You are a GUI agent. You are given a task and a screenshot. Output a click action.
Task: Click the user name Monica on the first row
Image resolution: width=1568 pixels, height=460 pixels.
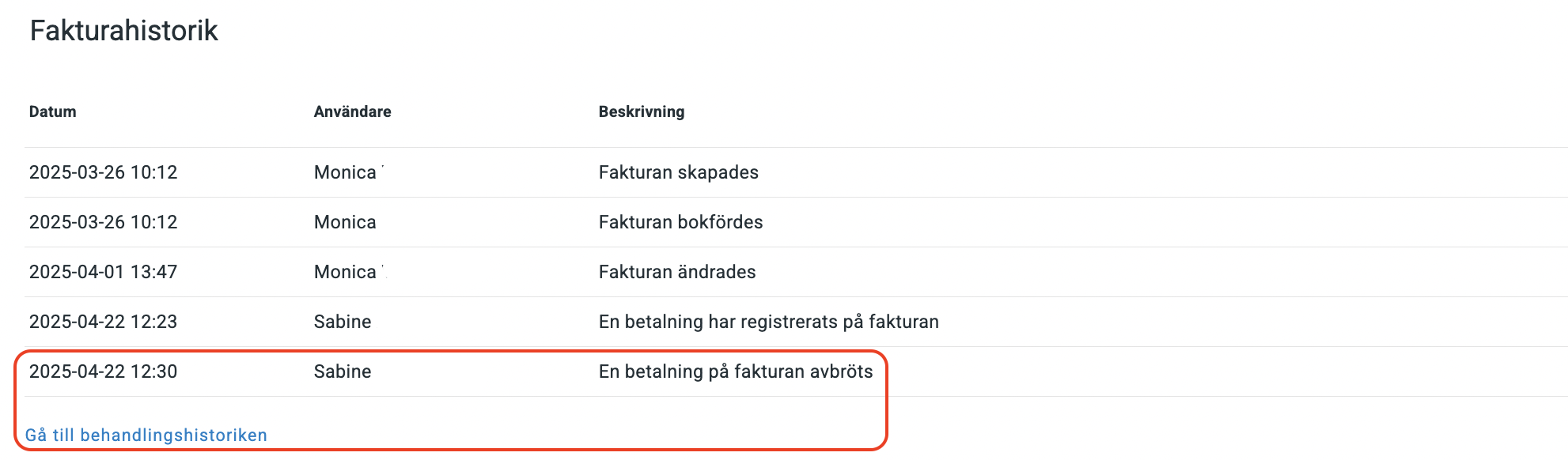click(x=344, y=172)
